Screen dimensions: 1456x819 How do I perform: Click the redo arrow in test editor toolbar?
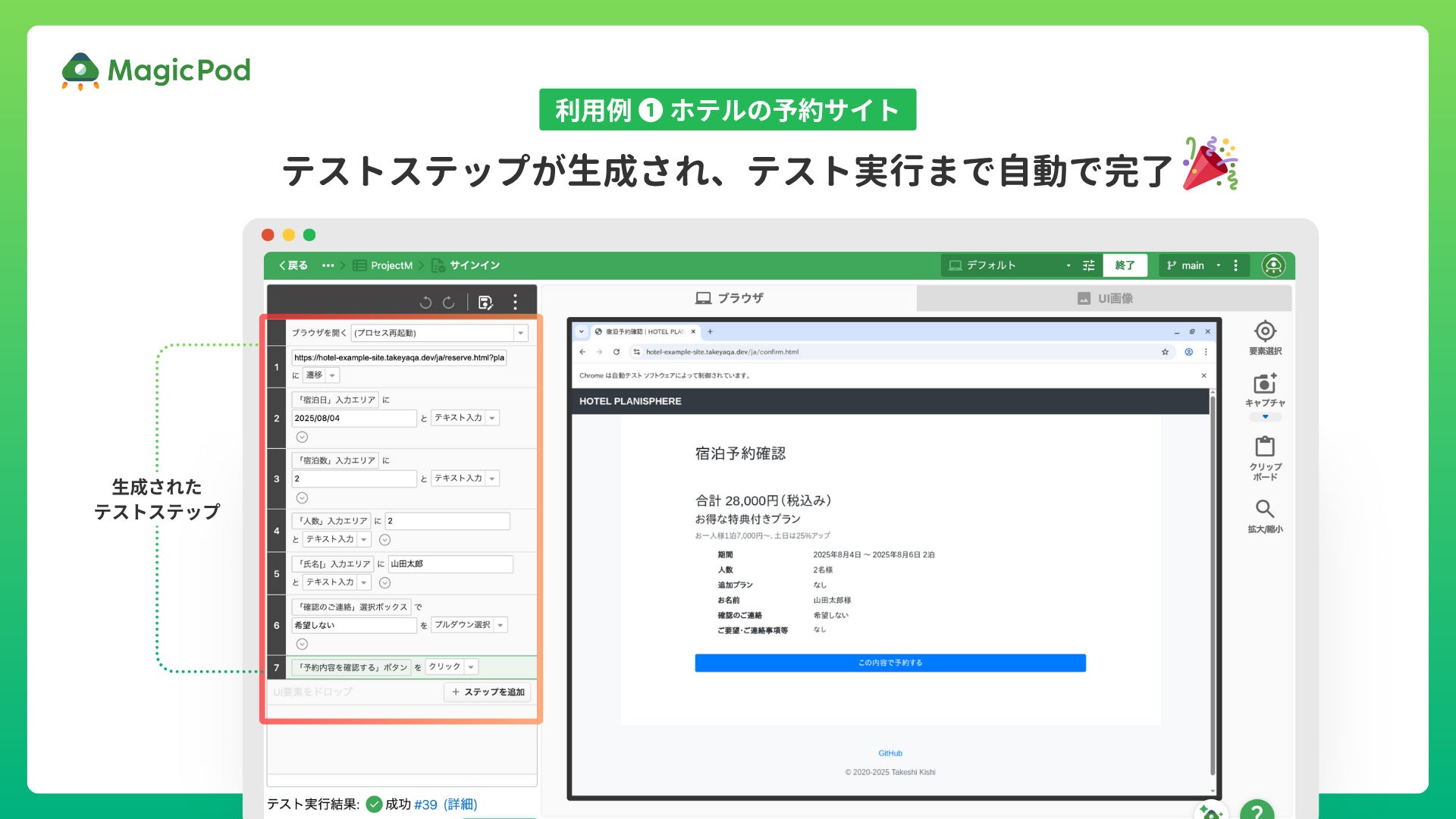click(x=449, y=303)
